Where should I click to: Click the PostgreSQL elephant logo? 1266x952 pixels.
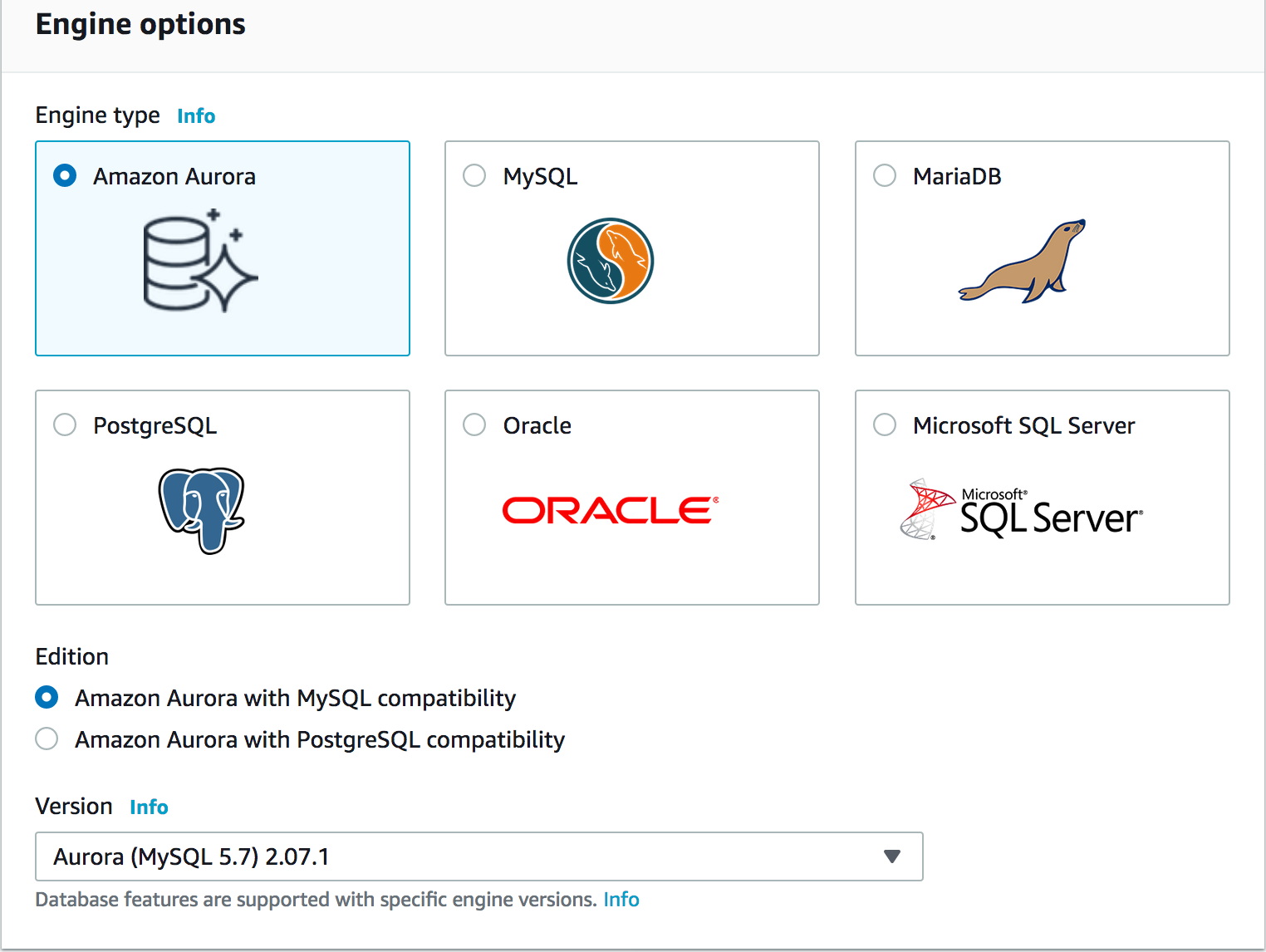pos(202,510)
